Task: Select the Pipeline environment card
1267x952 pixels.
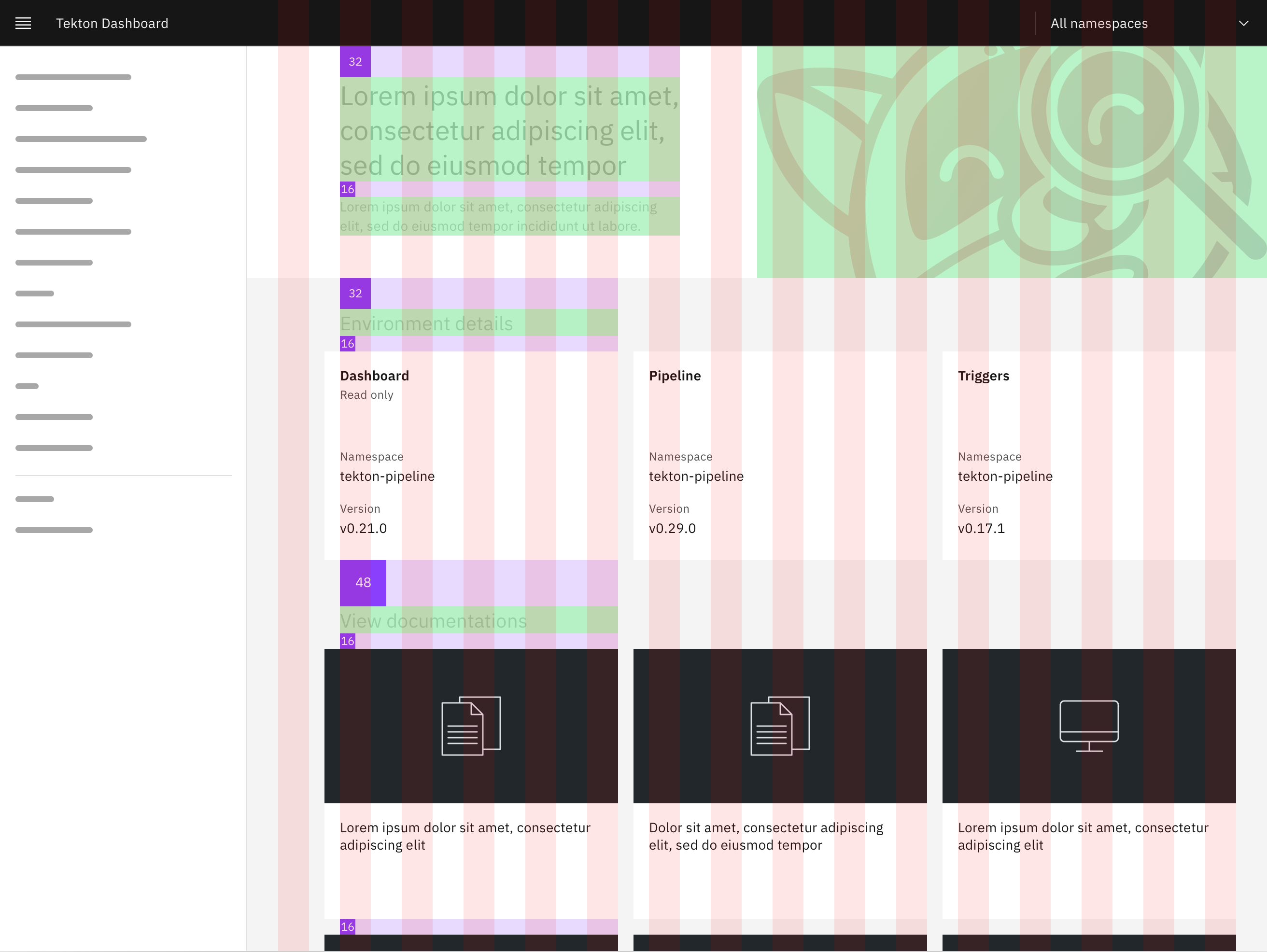Action: pyautogui.click(x=779, y=455)
